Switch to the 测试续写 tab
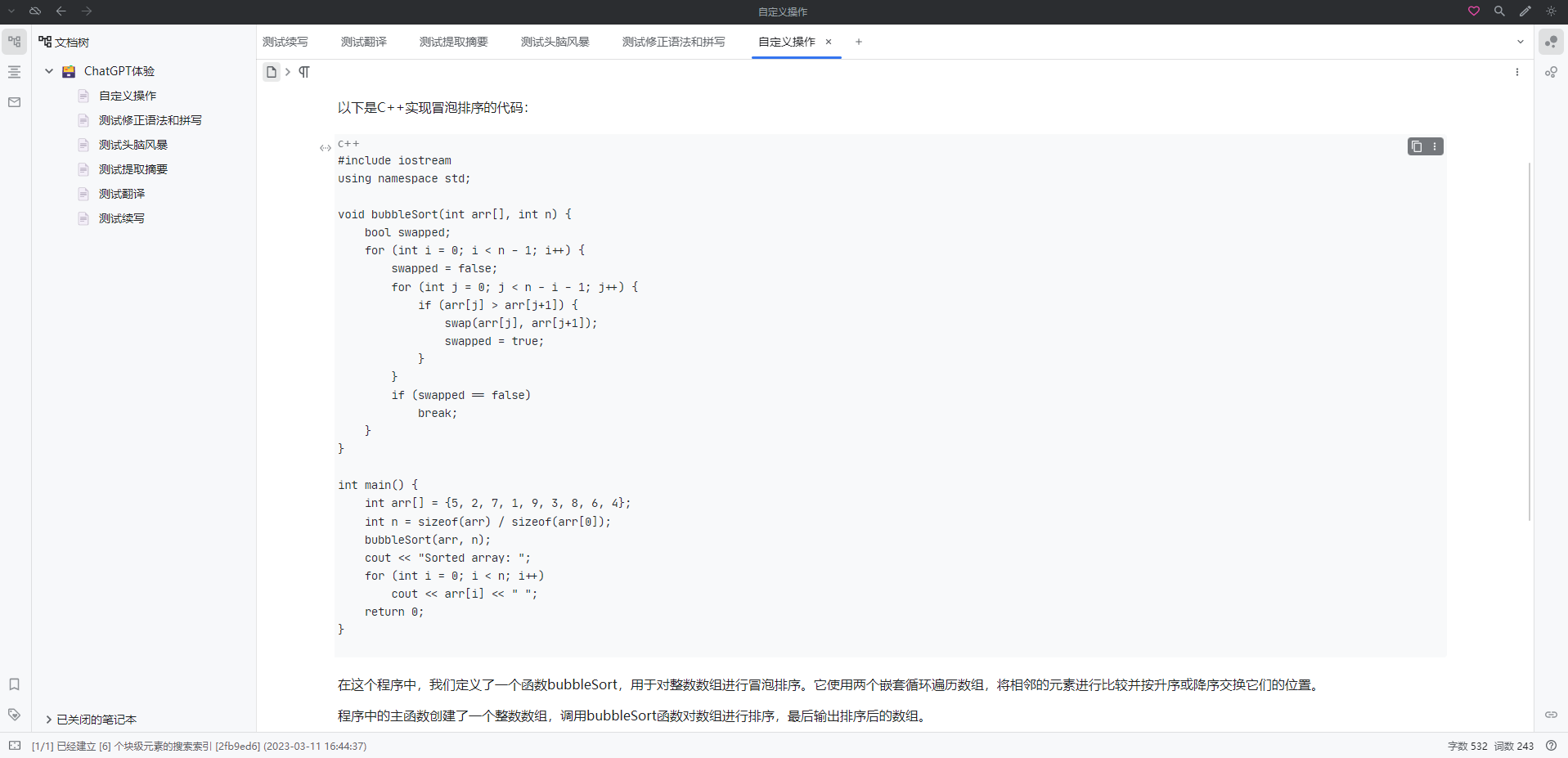Viewport: 1568px width, 758px height. tap(285, 42)
